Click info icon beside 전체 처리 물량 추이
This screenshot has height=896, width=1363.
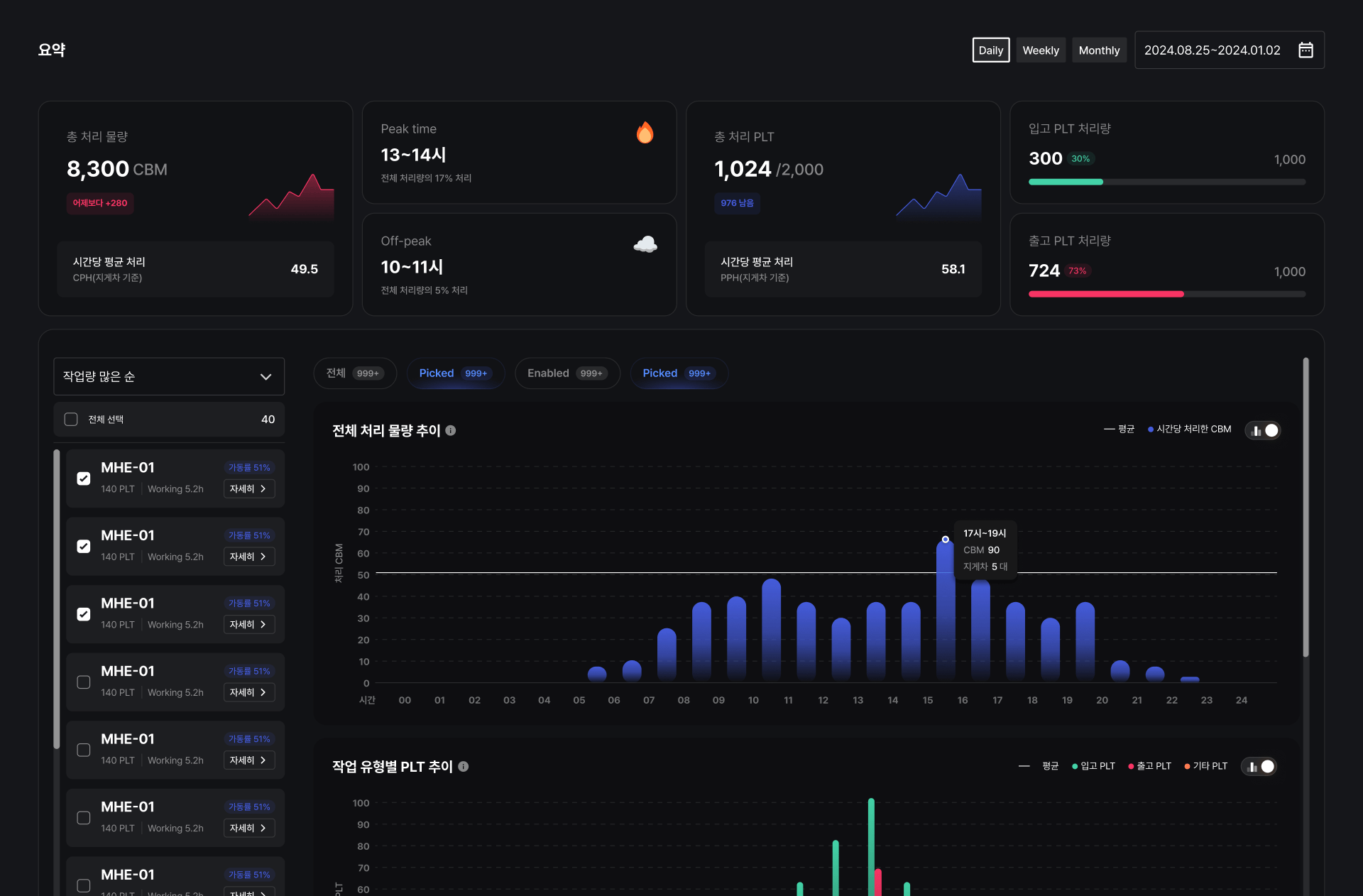click(x=451, y=430)
